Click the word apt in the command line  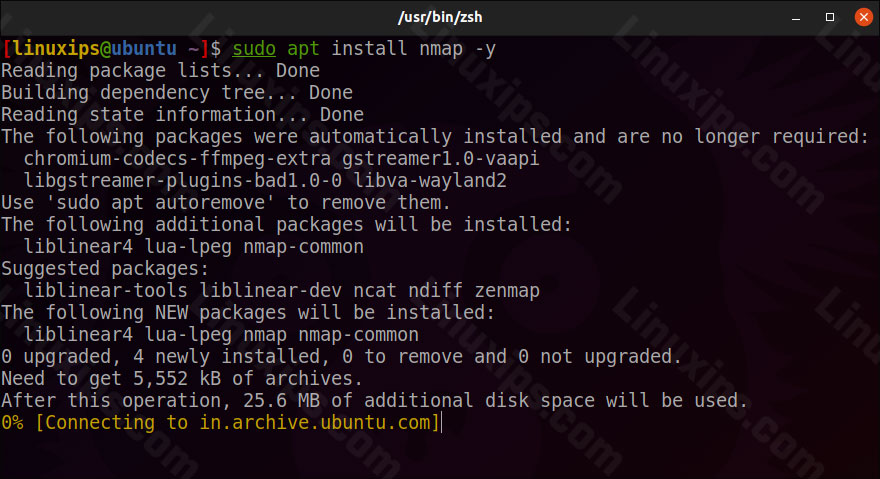click(303, 49)
